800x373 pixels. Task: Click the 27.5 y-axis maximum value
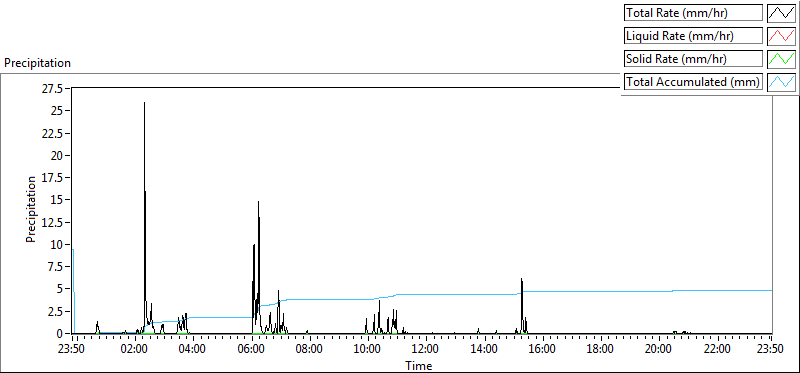pyautogui.click(x=53, y=89)
